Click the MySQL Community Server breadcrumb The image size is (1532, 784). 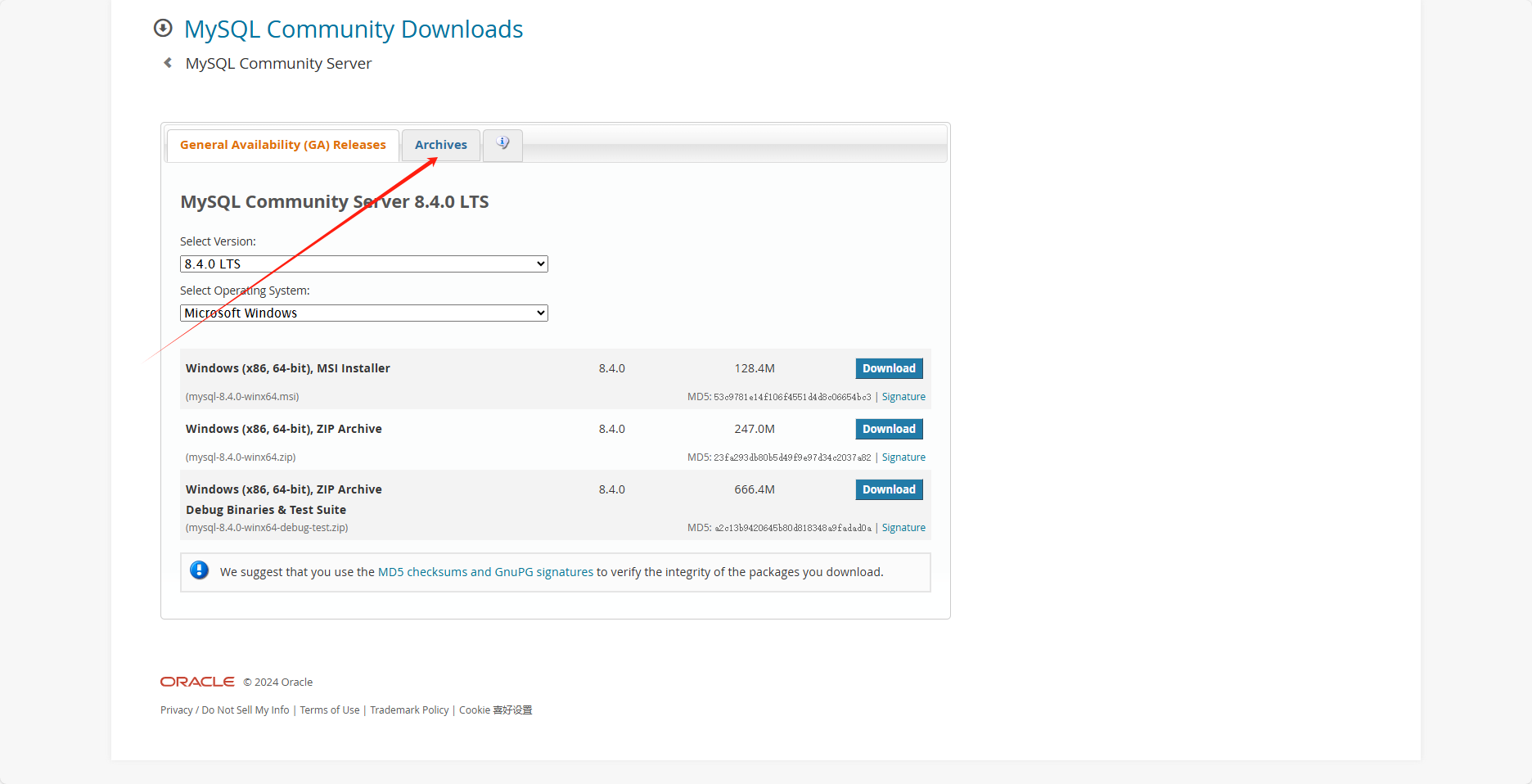click(278, 64)
